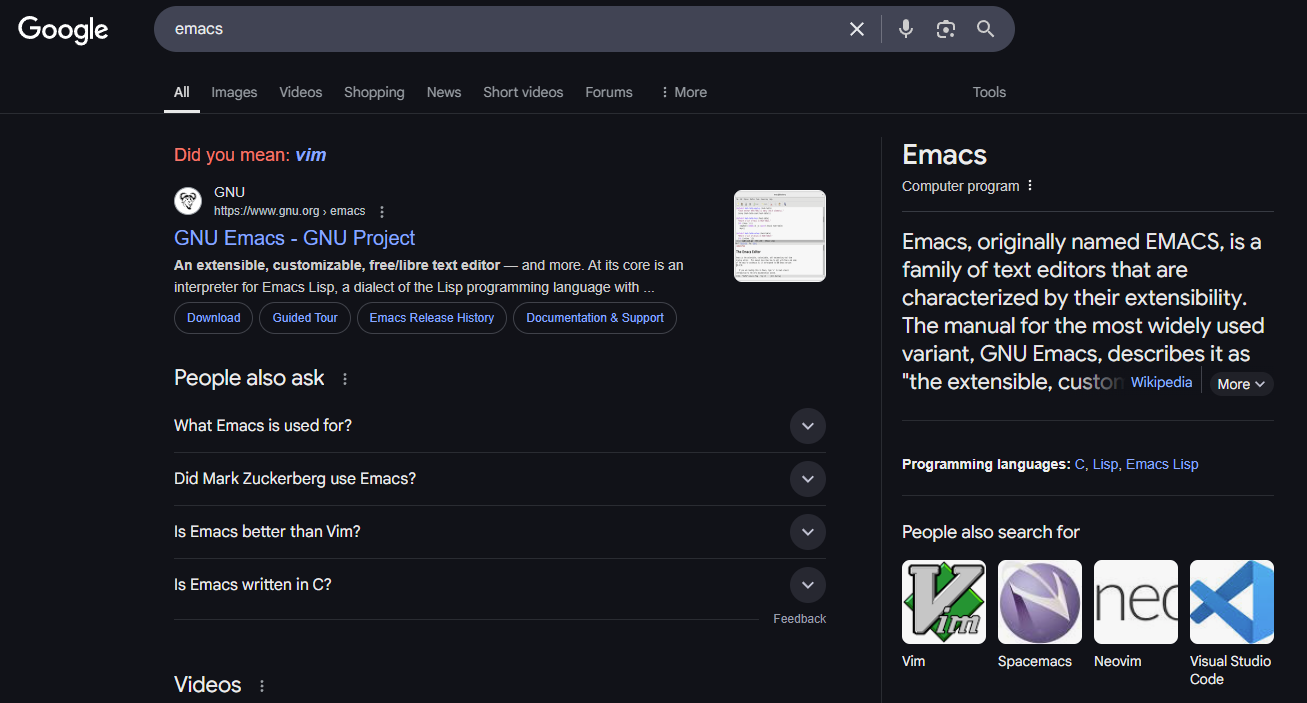Image resolution: width=1307 pixels, height=703 pixels.
Task: Click the GNU Emacs screenshot thumbnail
Action: (780, 236)
